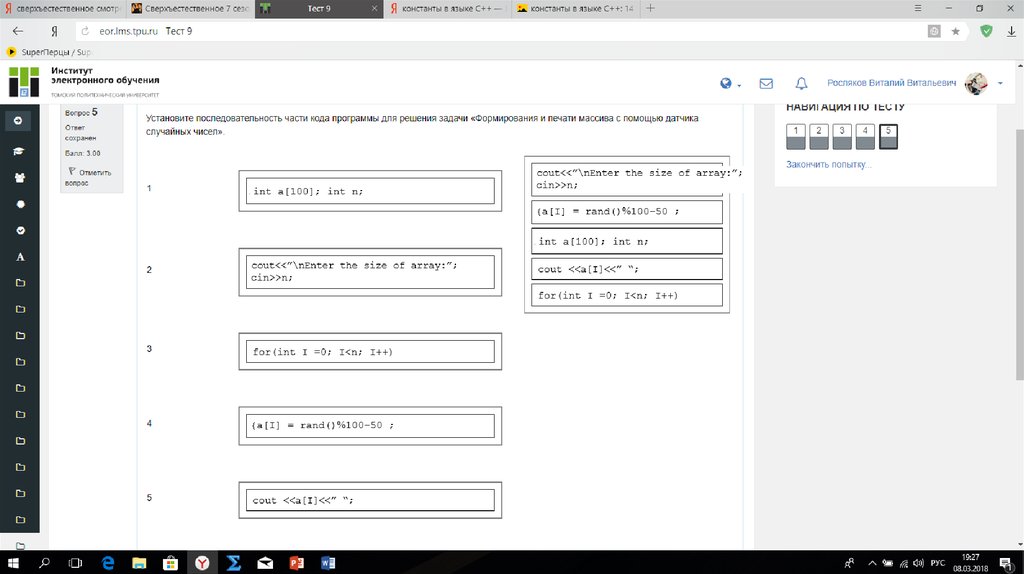Click the graduation cap sidebar icon

[19, 152]
